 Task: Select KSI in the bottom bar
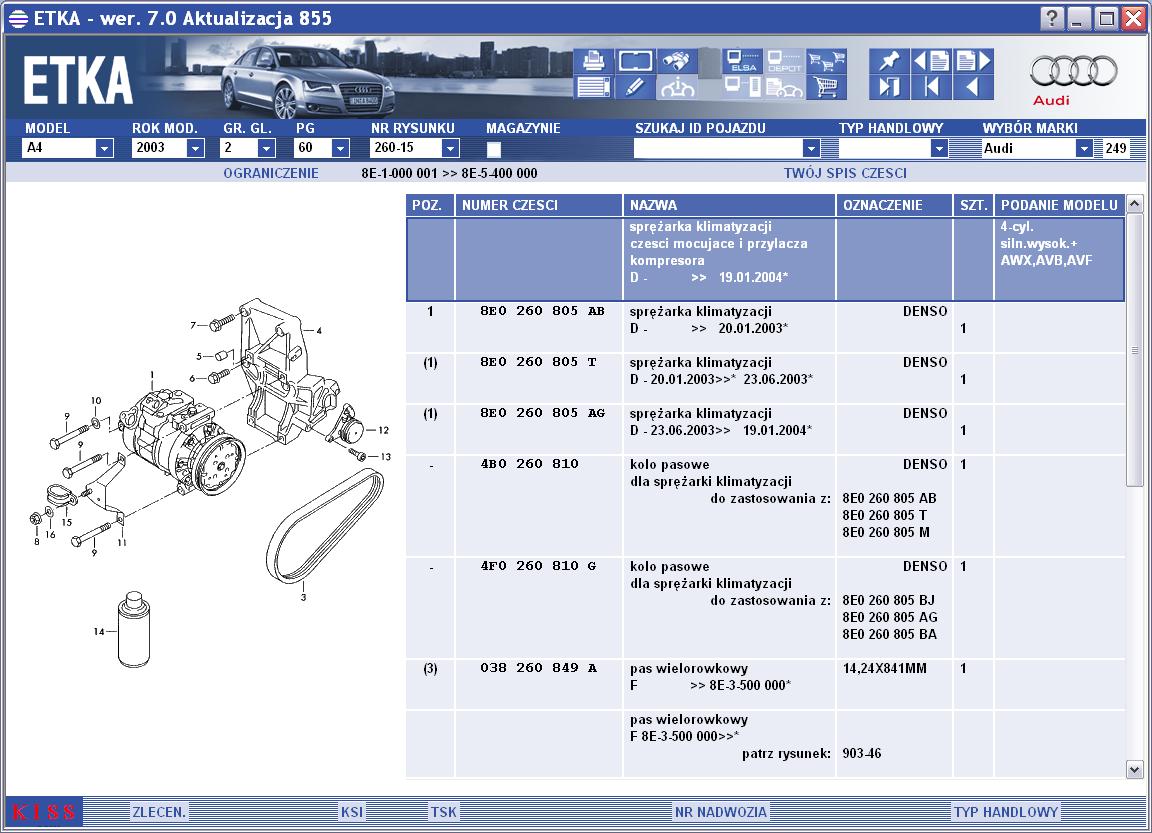click(351, 812)
